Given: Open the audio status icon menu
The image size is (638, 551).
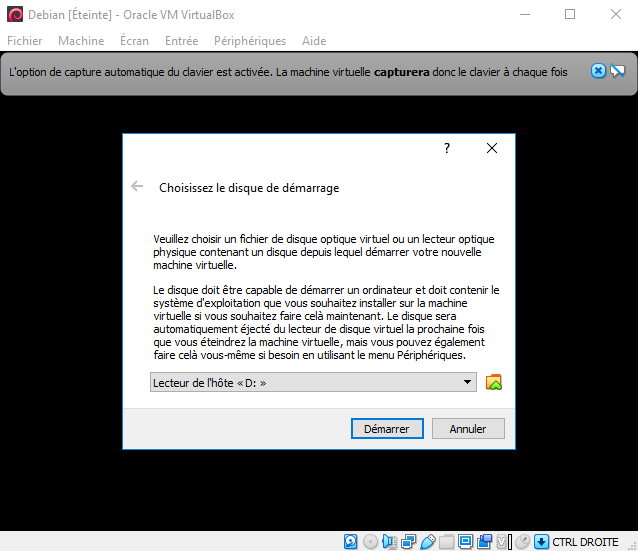Looking at the screenshot, I should tap(389, 542).
